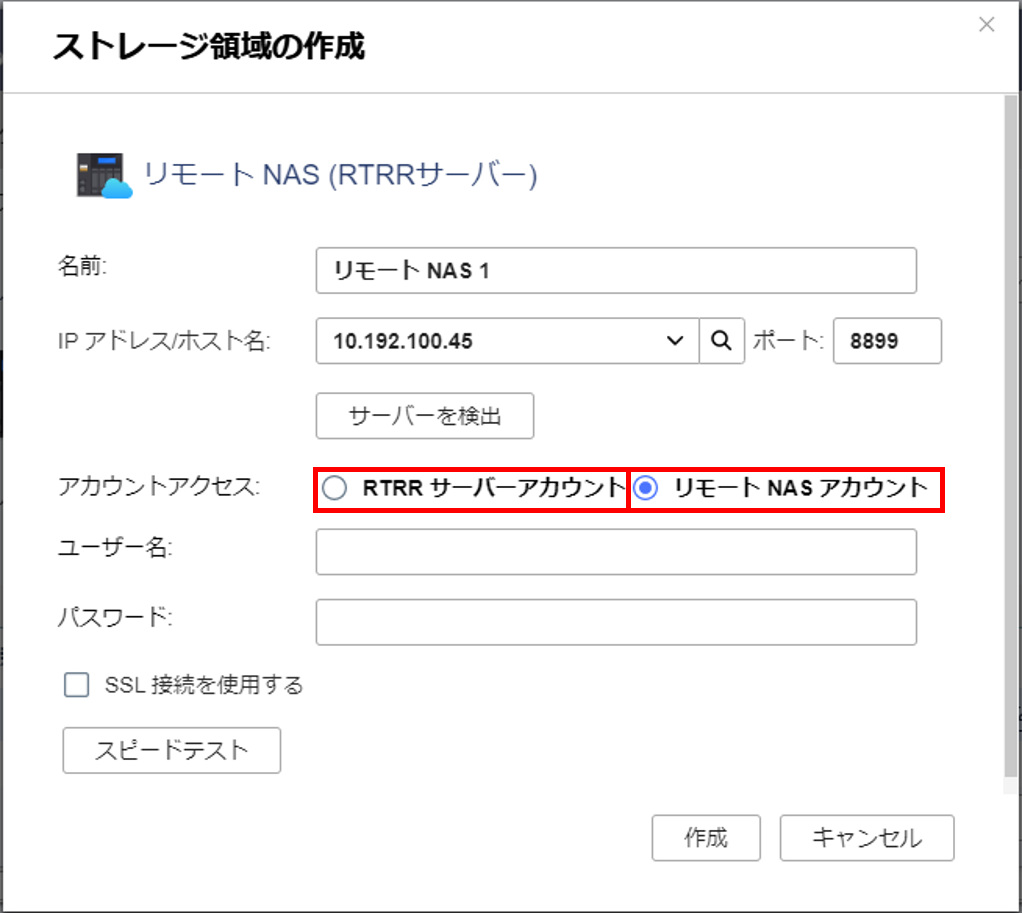Select the リモート NAS アカウント radio button

pyautogui.click(x=647, y=488)
